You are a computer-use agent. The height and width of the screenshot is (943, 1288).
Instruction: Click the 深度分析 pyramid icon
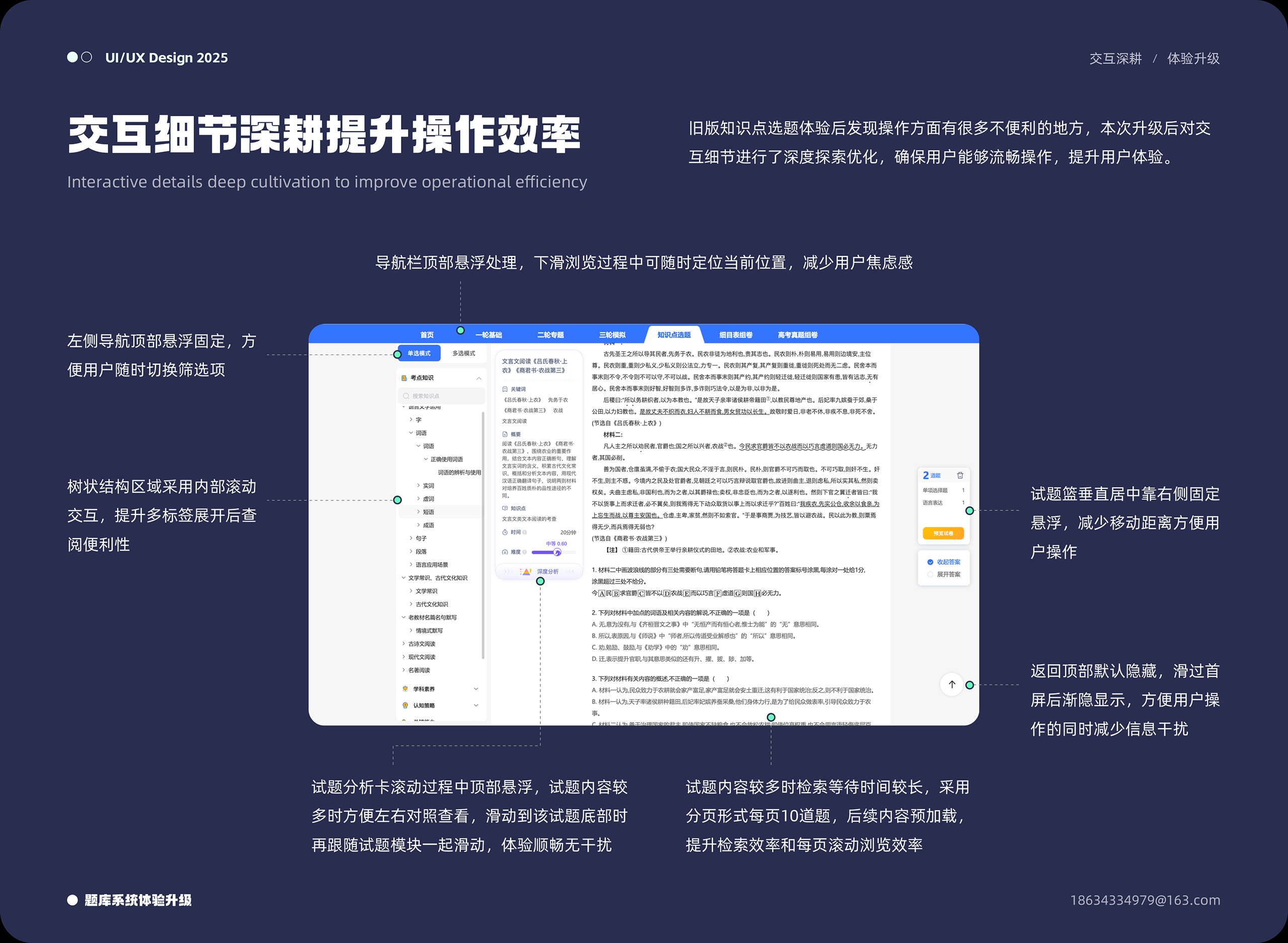point(526,571)
